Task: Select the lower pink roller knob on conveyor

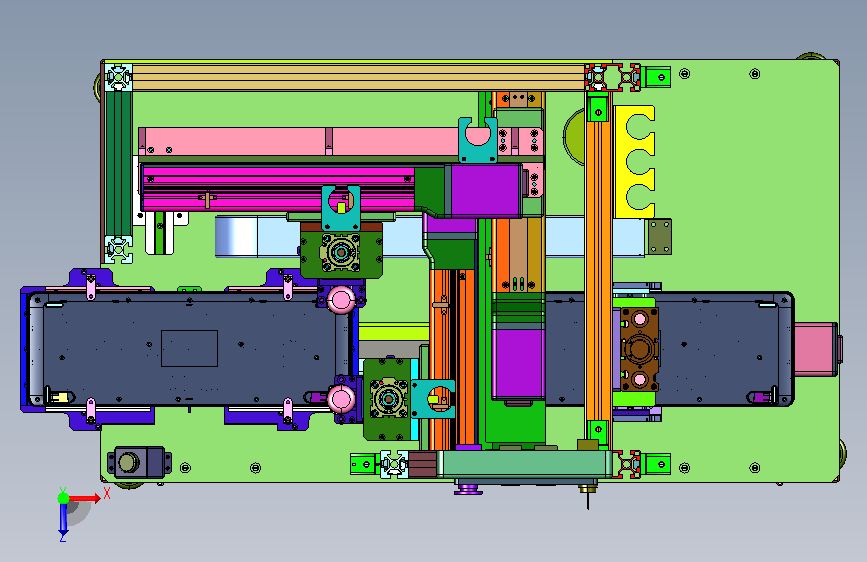Action: pos(341,399)
